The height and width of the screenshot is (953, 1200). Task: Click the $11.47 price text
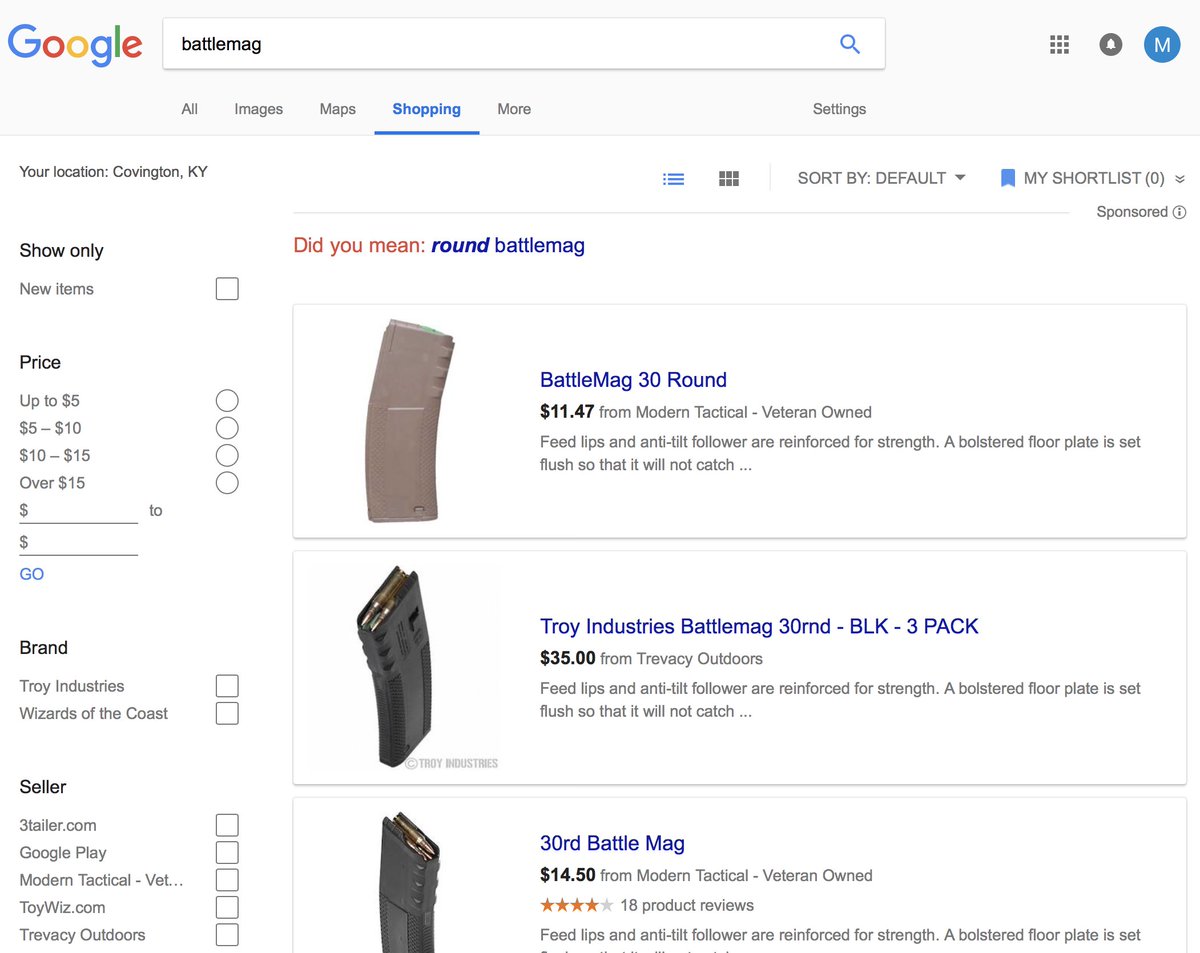[x=567, y=412]
